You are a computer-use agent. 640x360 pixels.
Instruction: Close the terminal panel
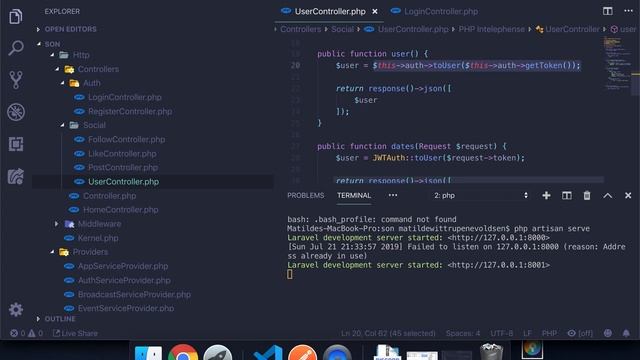click(628, 196)
